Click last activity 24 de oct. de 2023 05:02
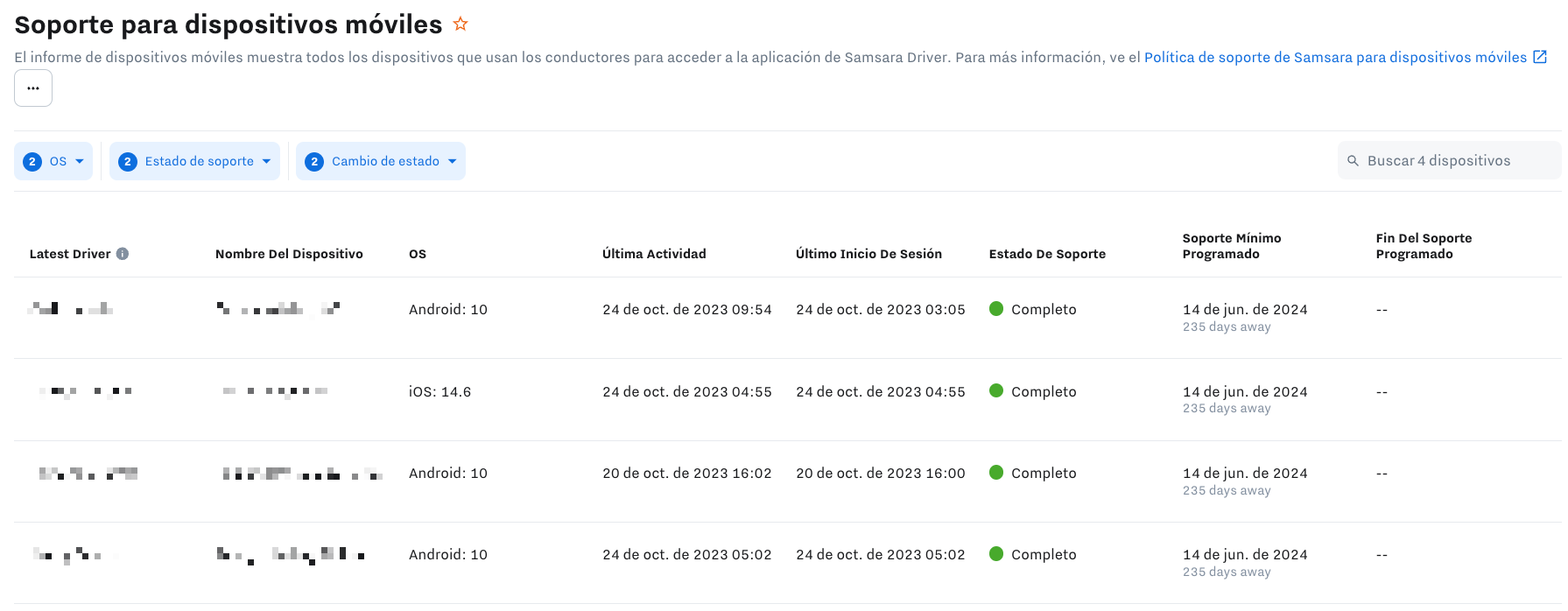The image size is (1568, 611). [687, 554]
